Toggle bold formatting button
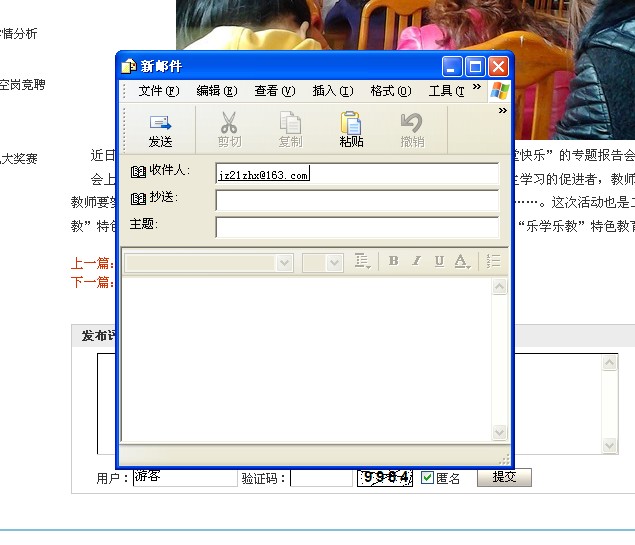The width and height of the screenshot is (635, 545). [x=393, y=261]
